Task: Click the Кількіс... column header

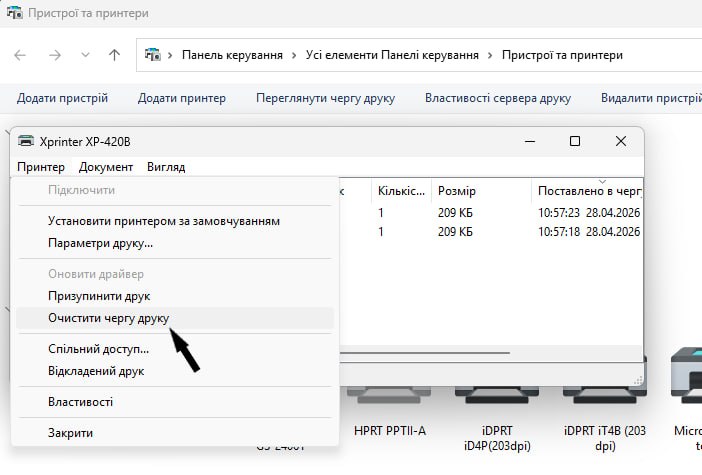Action: [x=401, y=191]
